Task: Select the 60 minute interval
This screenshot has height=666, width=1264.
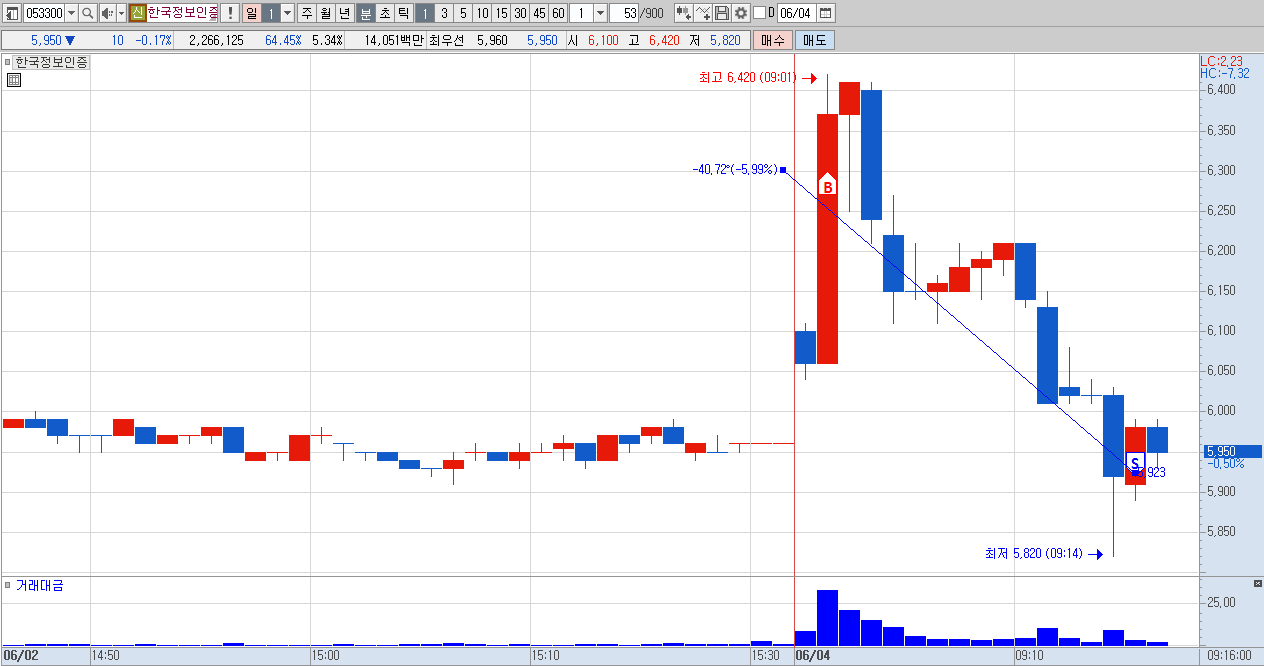Action: click(x=558, y=13)
